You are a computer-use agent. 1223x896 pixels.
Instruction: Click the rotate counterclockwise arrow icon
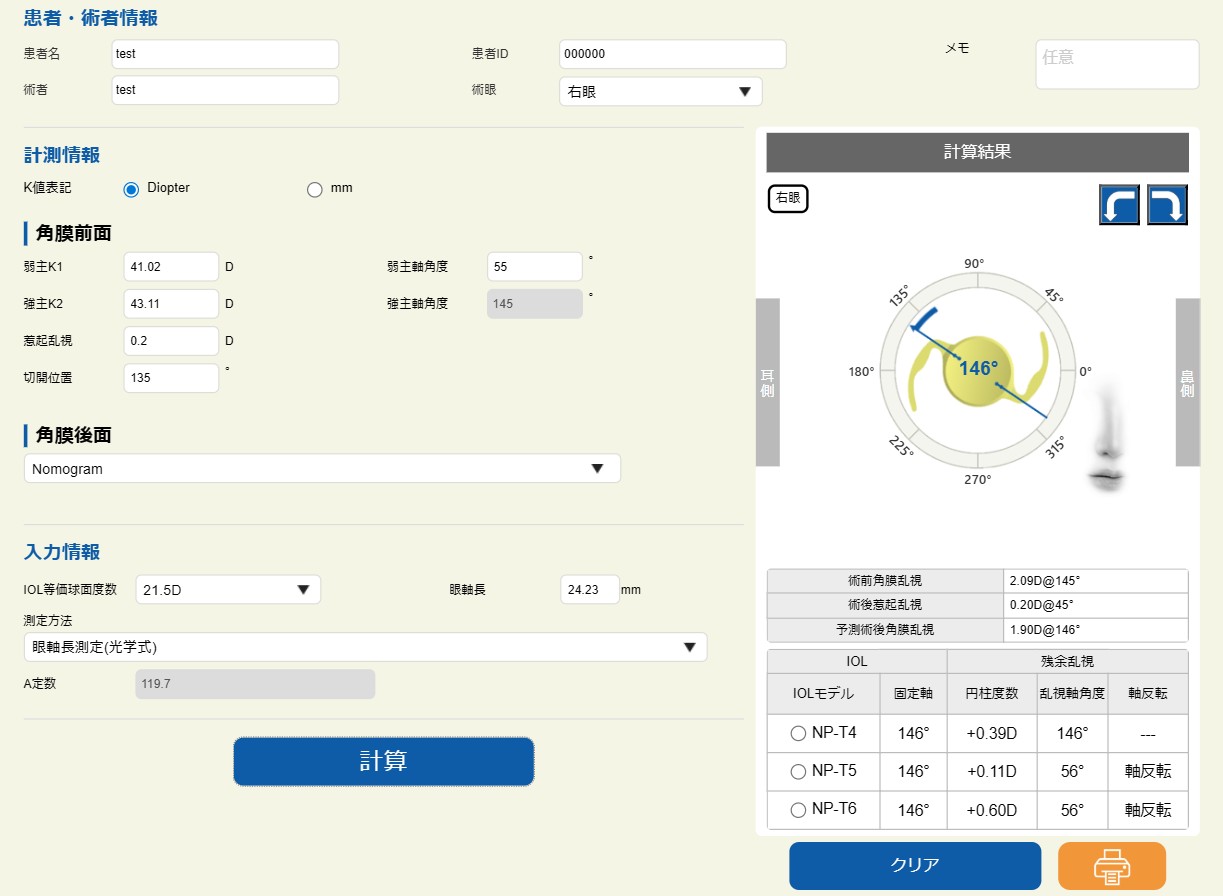[1119, 205]
